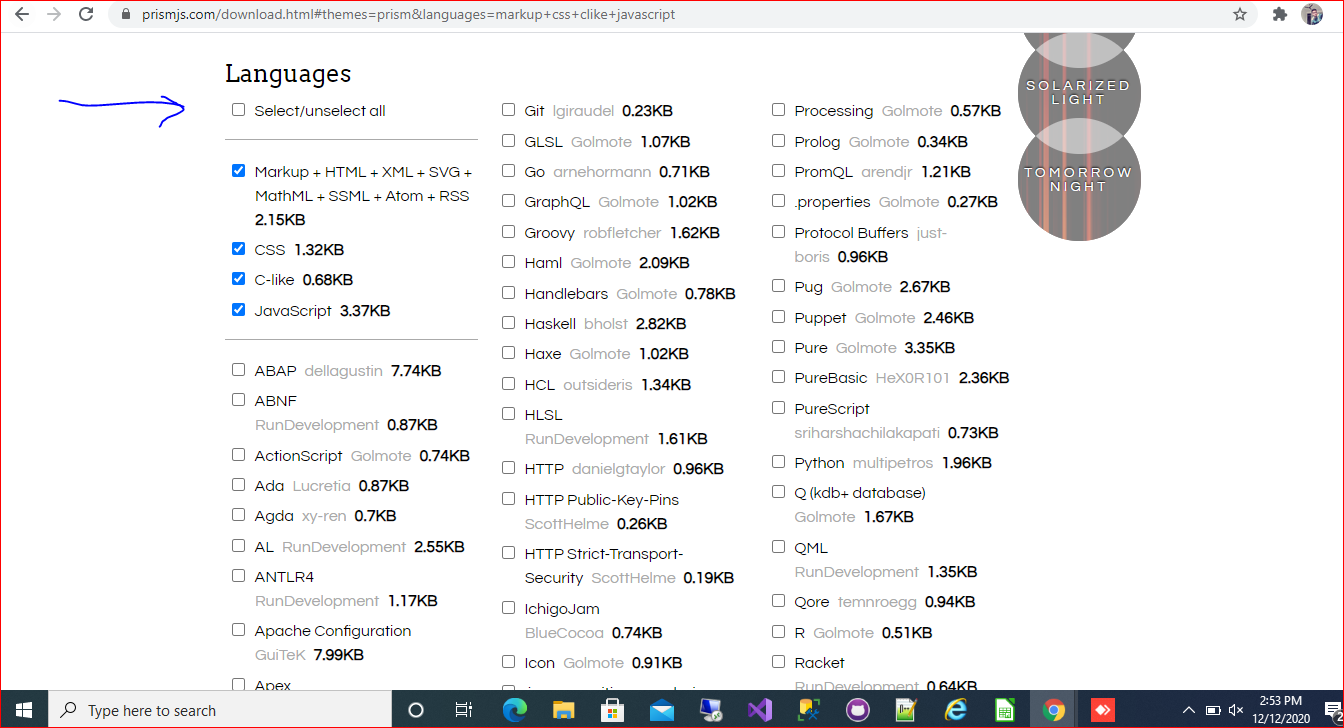The height and width of the screenshot is (728, 1344).
Task: Tick the Python checkbox
Action: click(x=778, y=462)
